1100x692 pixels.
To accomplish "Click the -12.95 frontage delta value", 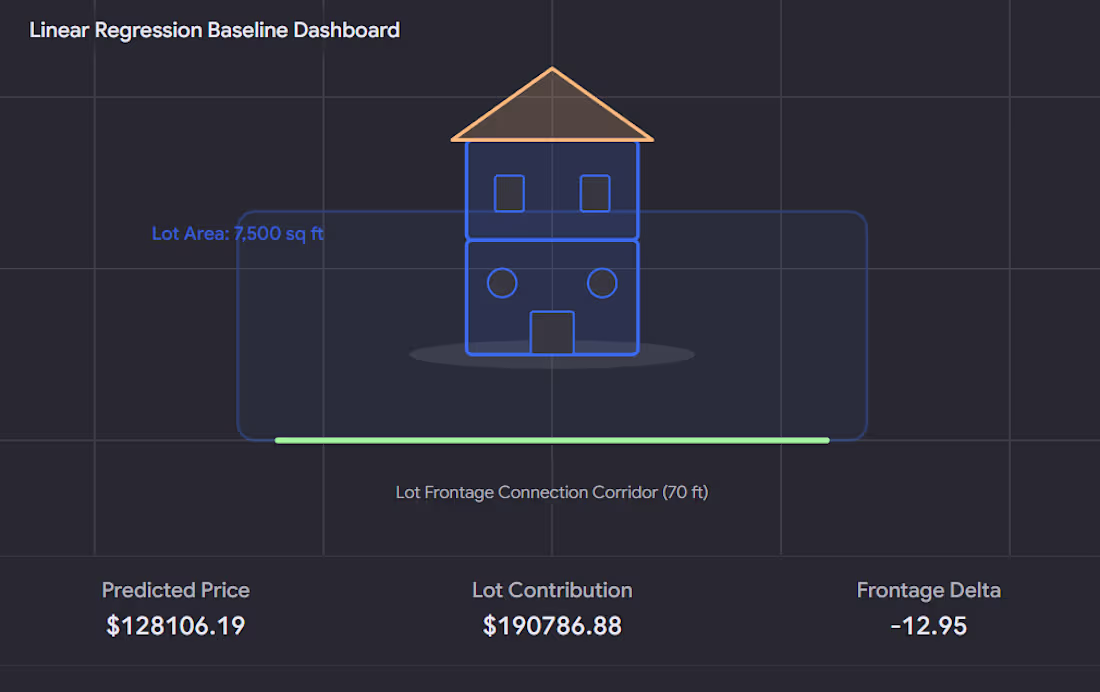I will coord(929,626).
